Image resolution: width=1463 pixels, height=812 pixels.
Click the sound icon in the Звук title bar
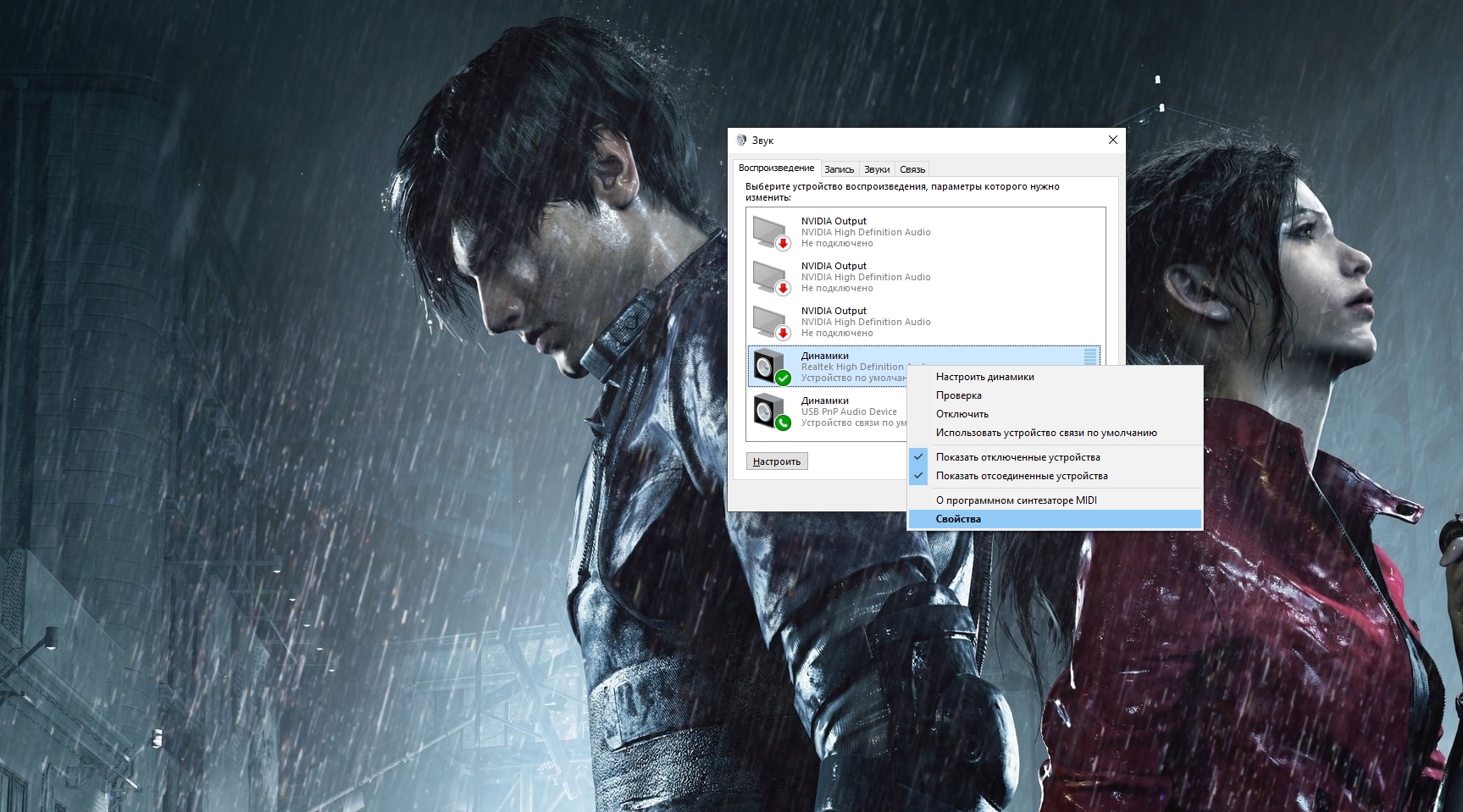point(741,141)
